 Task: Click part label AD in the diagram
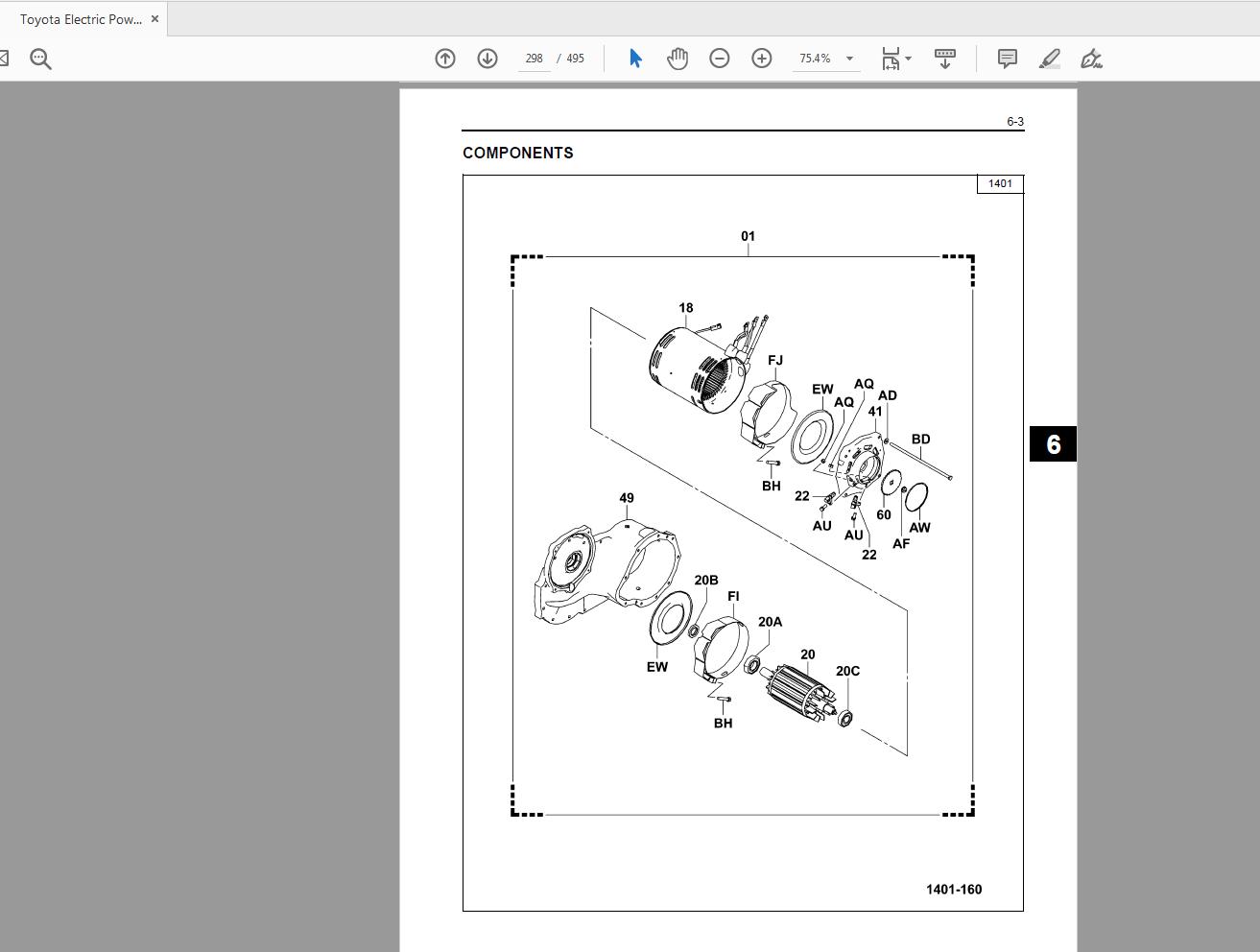tap(888, 395)
